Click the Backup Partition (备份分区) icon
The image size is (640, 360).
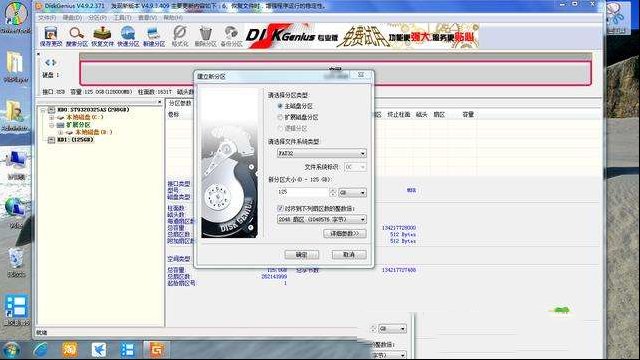231,36
